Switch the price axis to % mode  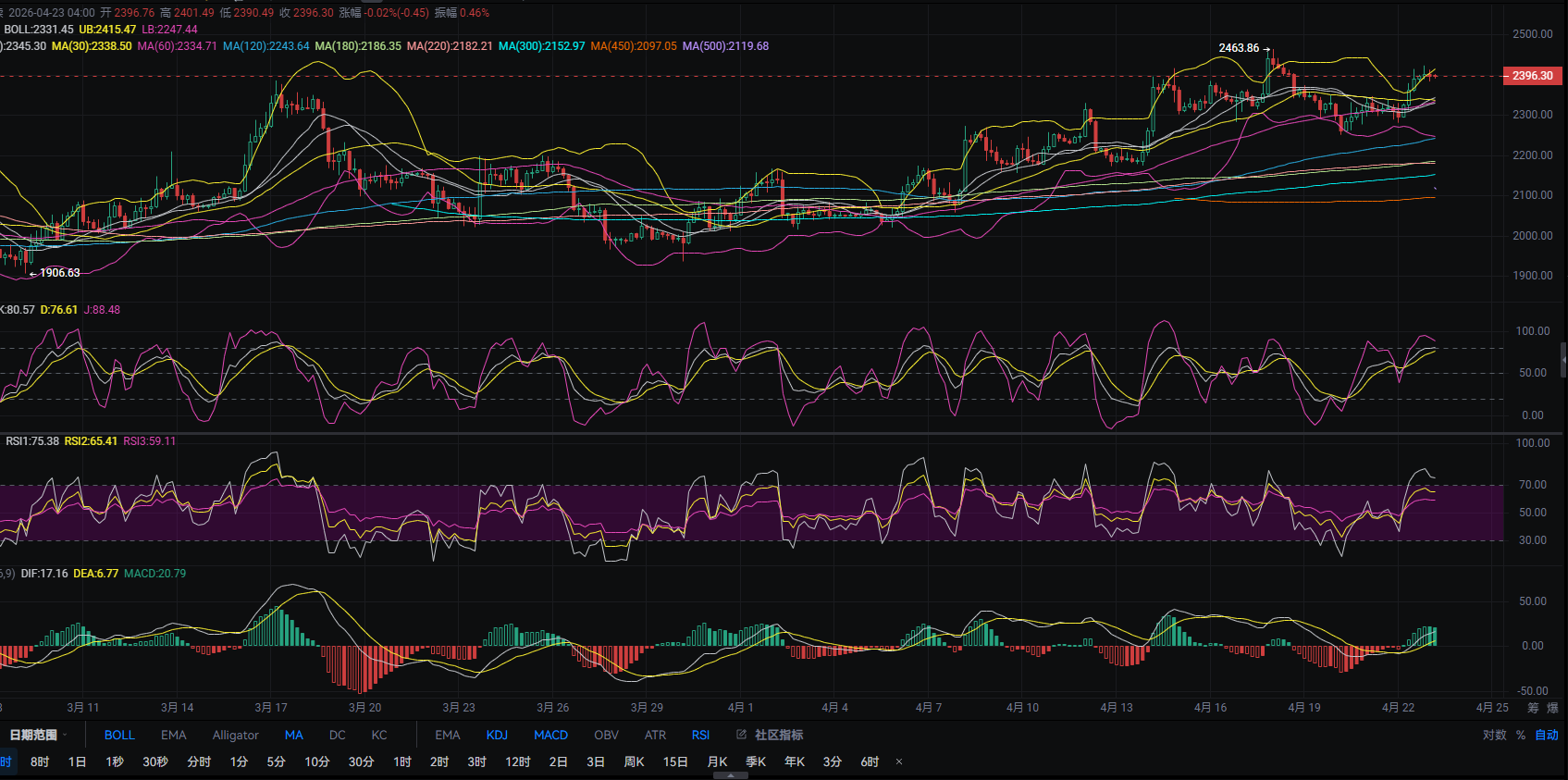pyautogui.click(x=1521, y=735)
